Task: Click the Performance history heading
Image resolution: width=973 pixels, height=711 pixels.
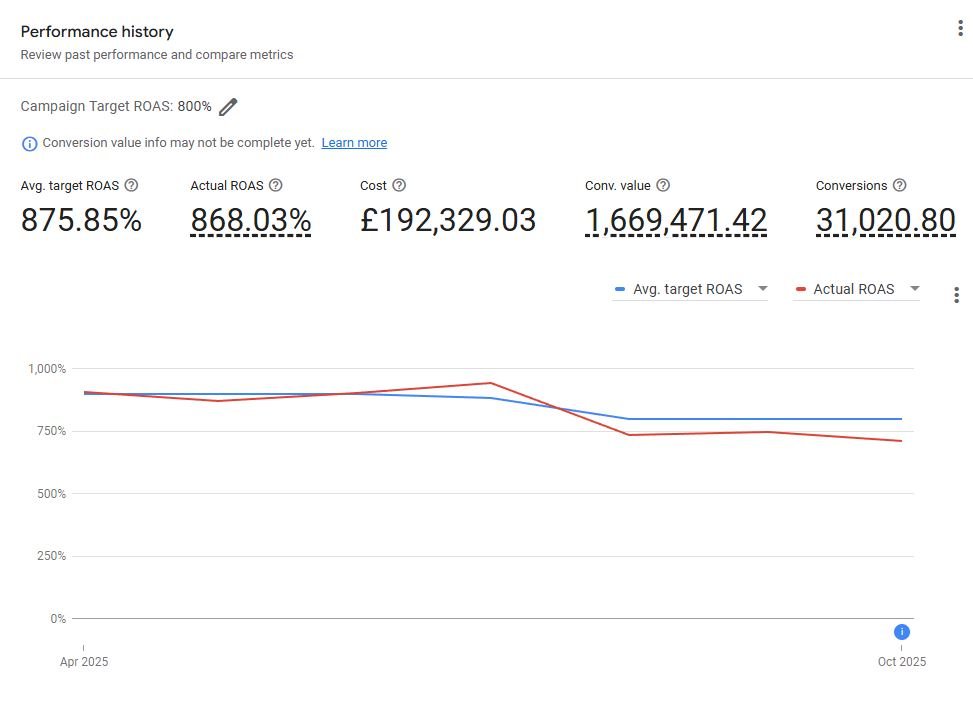Action: 97,32
